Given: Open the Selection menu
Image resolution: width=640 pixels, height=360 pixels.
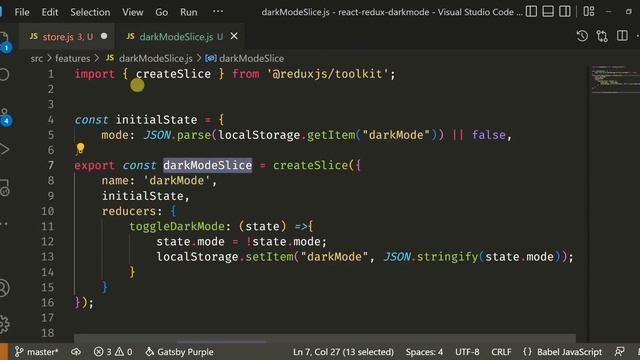Looking at the screenshot, I should (x=90, y=12).
